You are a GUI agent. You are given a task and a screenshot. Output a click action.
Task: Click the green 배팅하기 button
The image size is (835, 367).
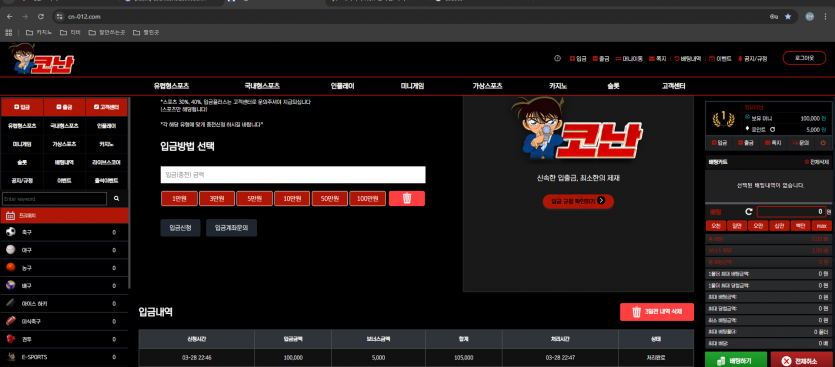coord(736,361)
